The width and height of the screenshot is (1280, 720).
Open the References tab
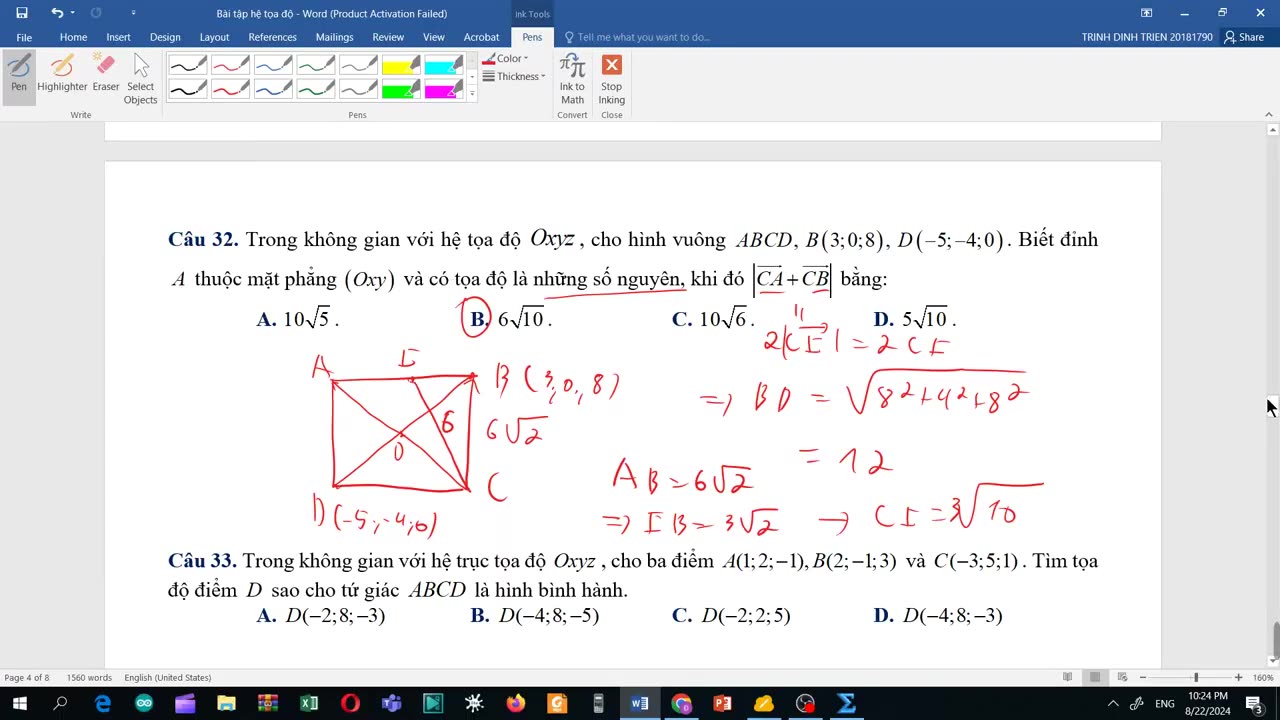click(272, 37)
